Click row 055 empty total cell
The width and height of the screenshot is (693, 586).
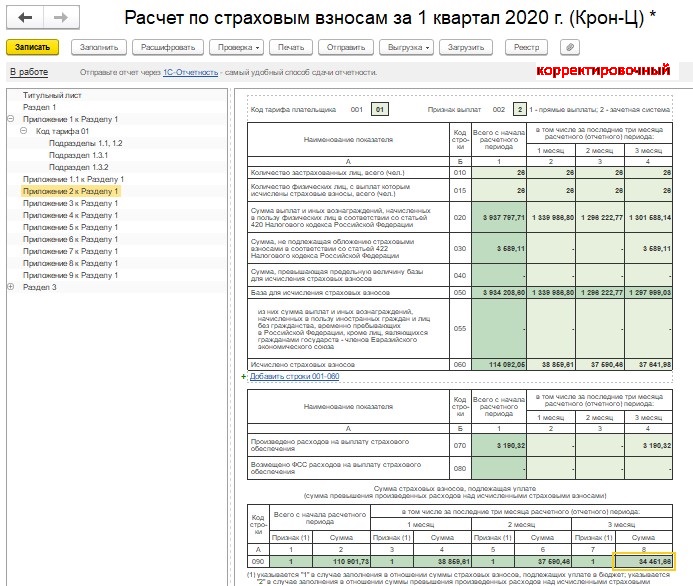tap(499, 328)
